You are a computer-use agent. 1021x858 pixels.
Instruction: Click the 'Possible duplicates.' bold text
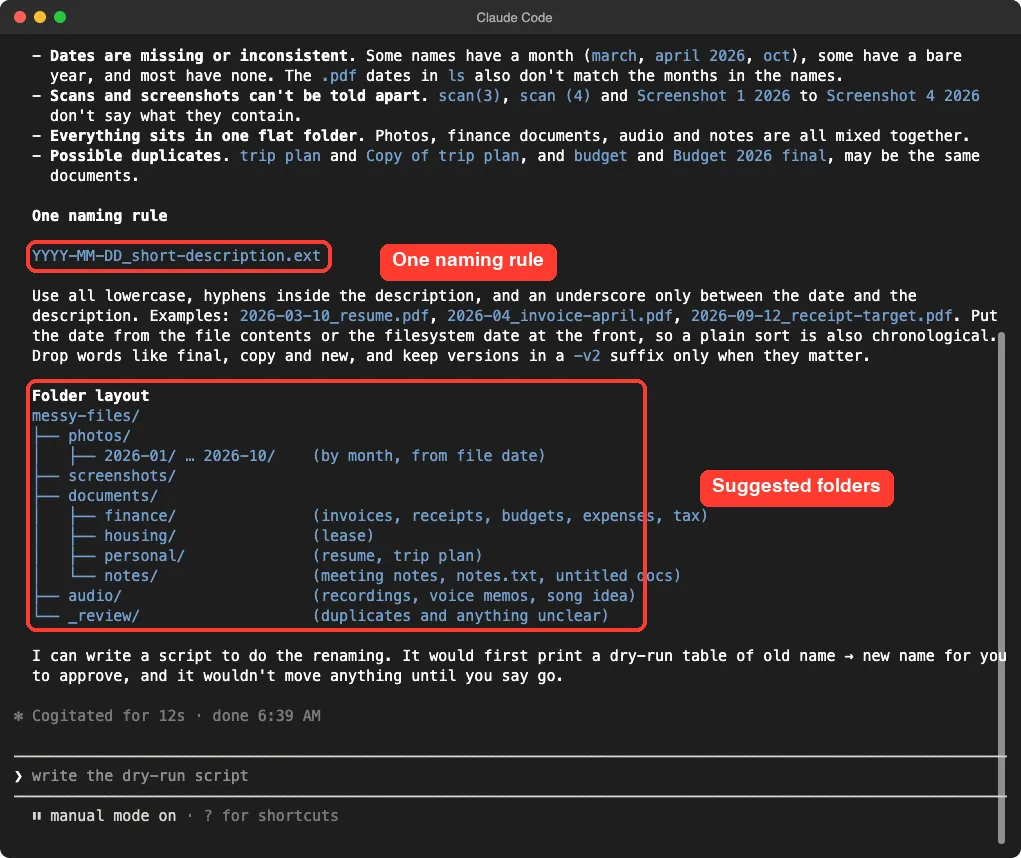tap(139, 156)
